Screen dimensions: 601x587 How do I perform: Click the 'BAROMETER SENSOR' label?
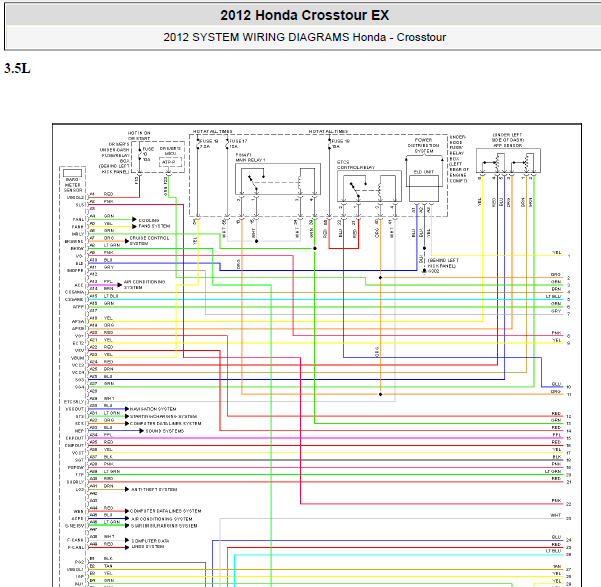click(72, 185)
